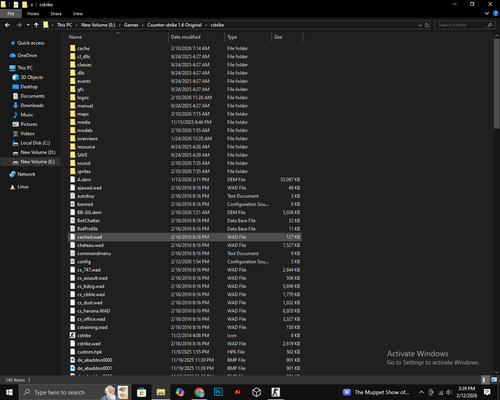Click the Properties icon in title bar

(x=16, y=5)
